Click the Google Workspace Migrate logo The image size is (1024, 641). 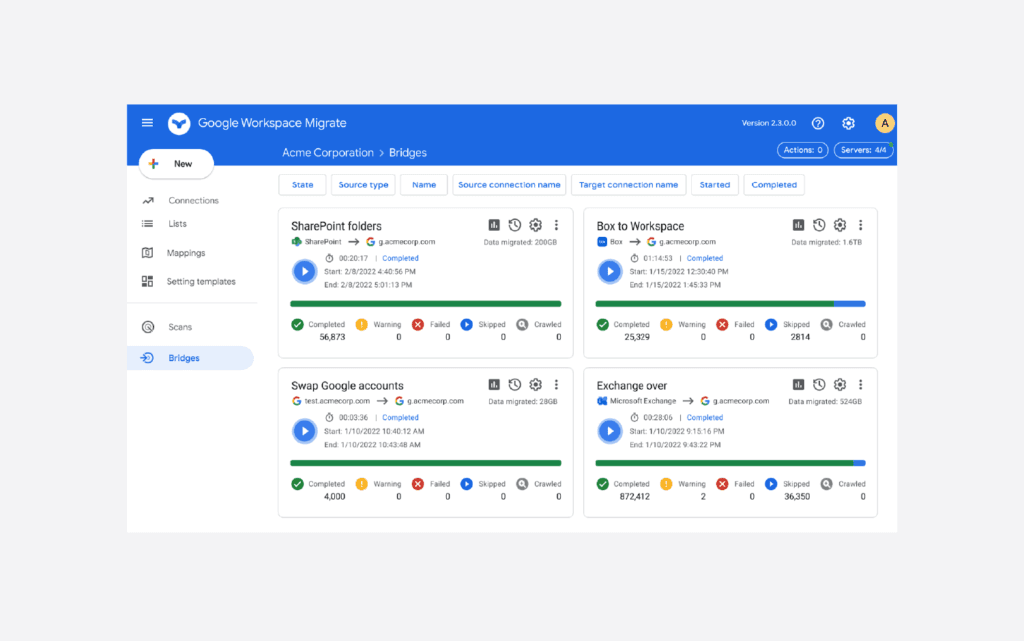[x=179, y=123]
